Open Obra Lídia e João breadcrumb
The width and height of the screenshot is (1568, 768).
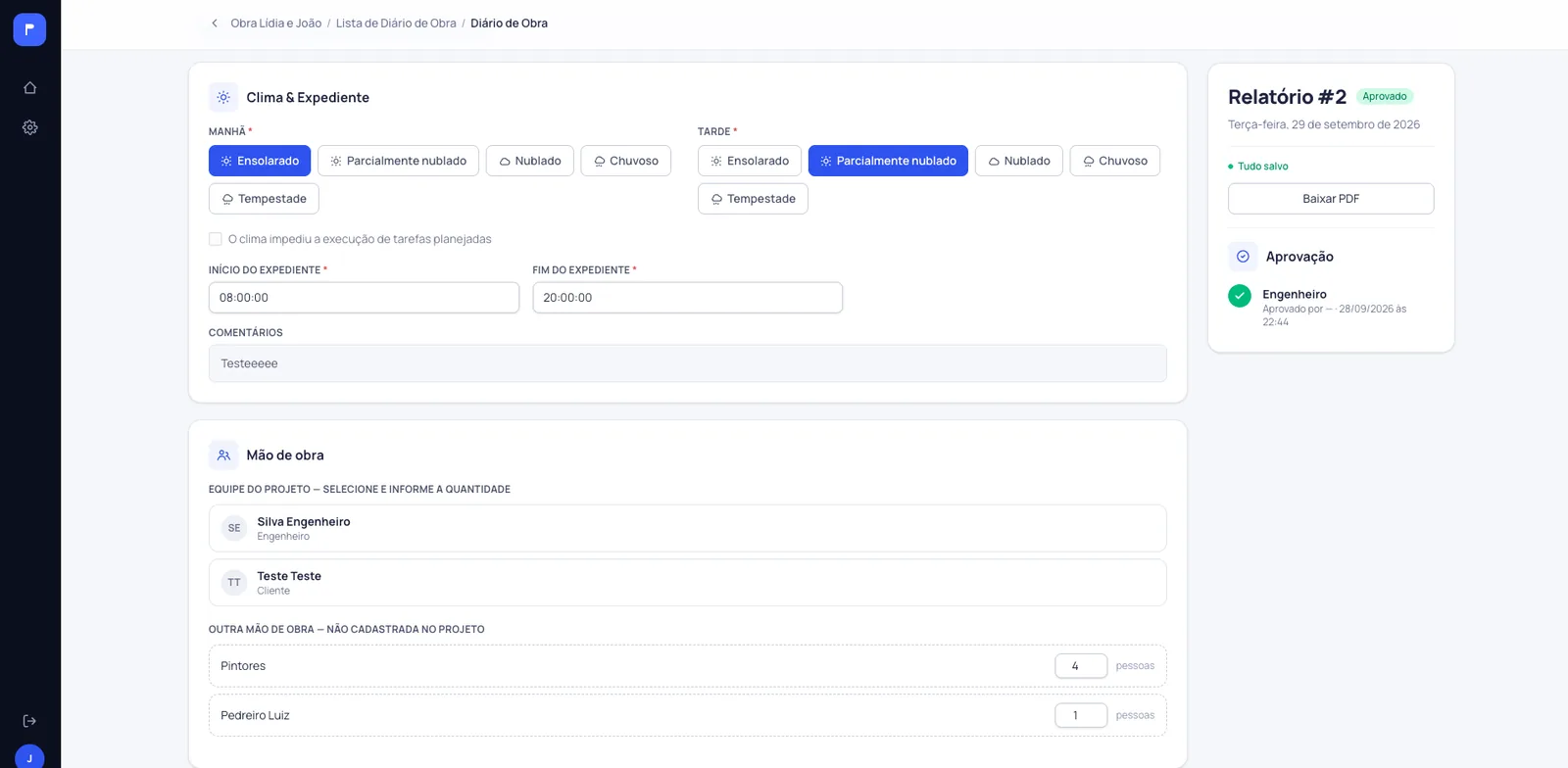point(276,24)
